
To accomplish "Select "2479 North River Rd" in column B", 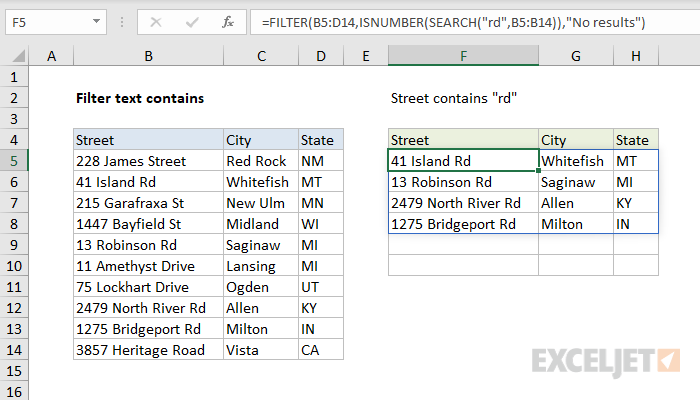I will pos(148,308).
